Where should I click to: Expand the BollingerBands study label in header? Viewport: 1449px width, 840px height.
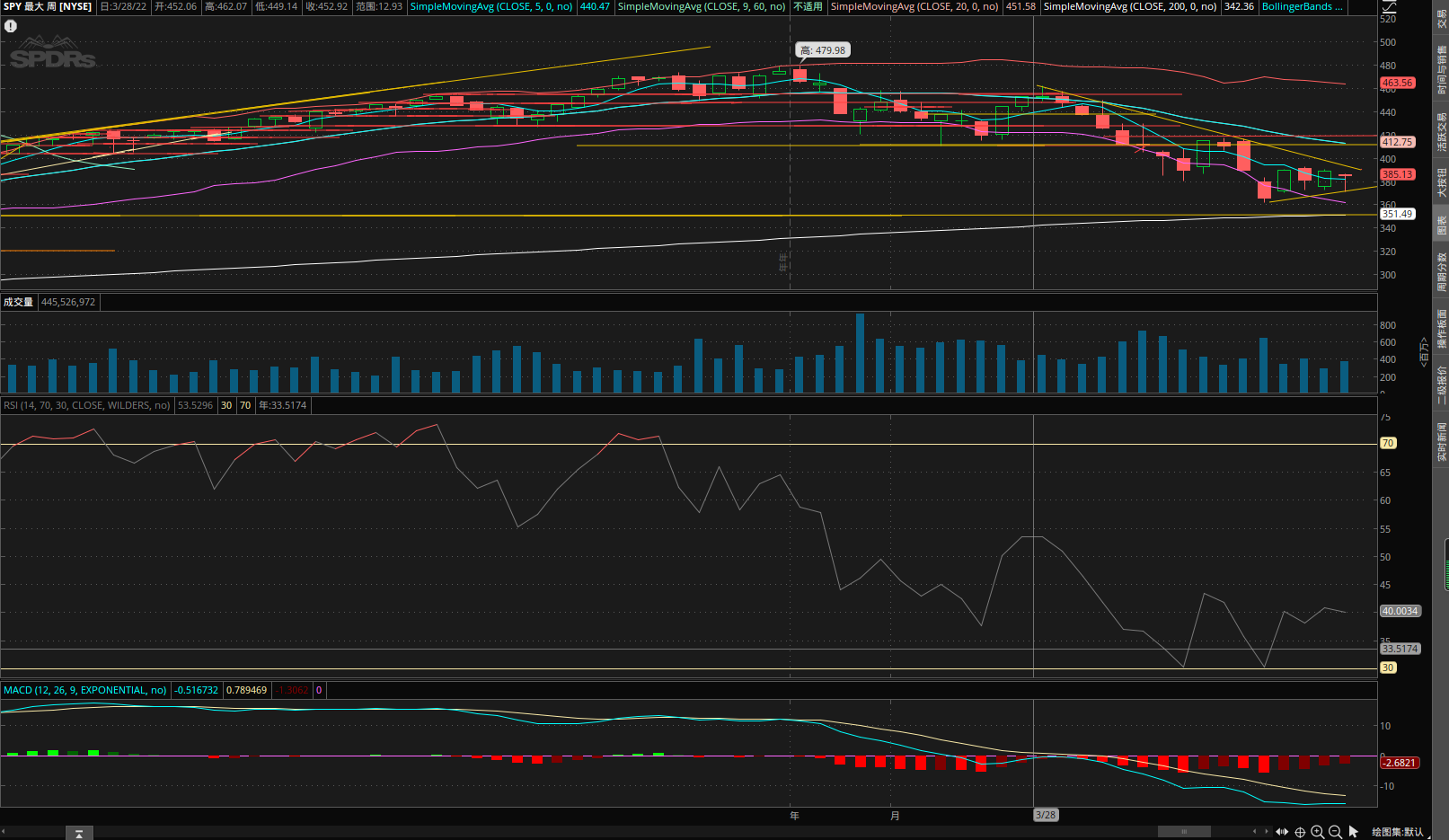click(x=1302, y=6)
